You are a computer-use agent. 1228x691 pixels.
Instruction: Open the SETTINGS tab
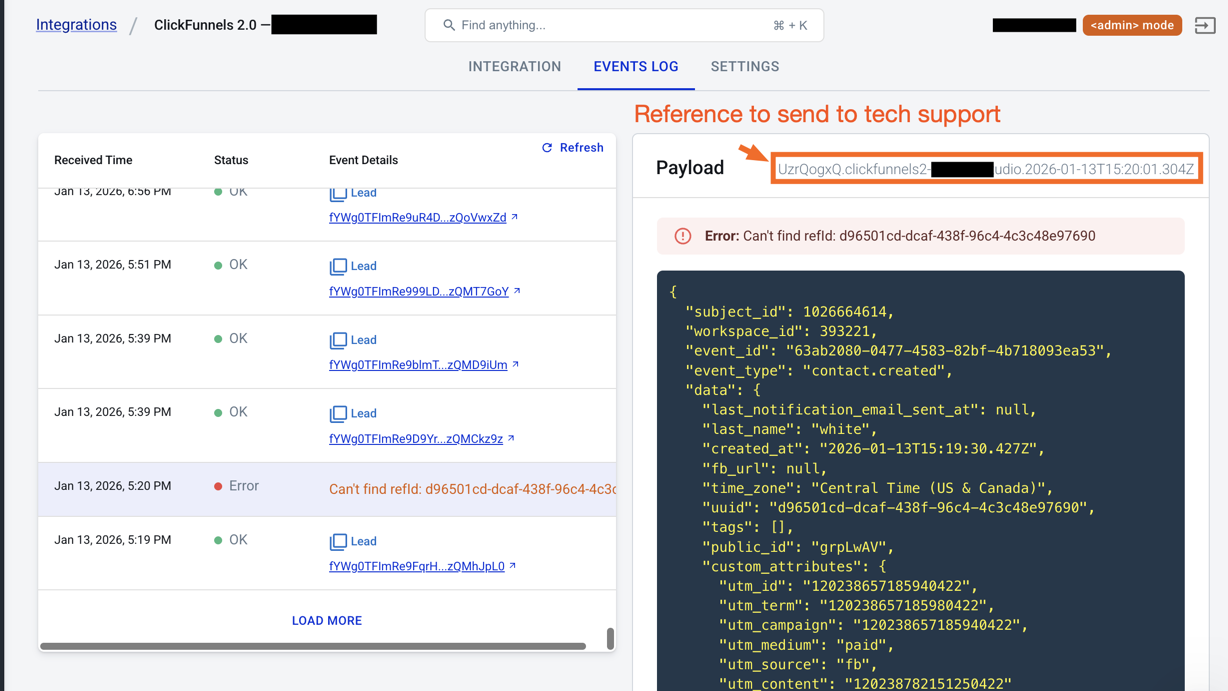point(745,67)
